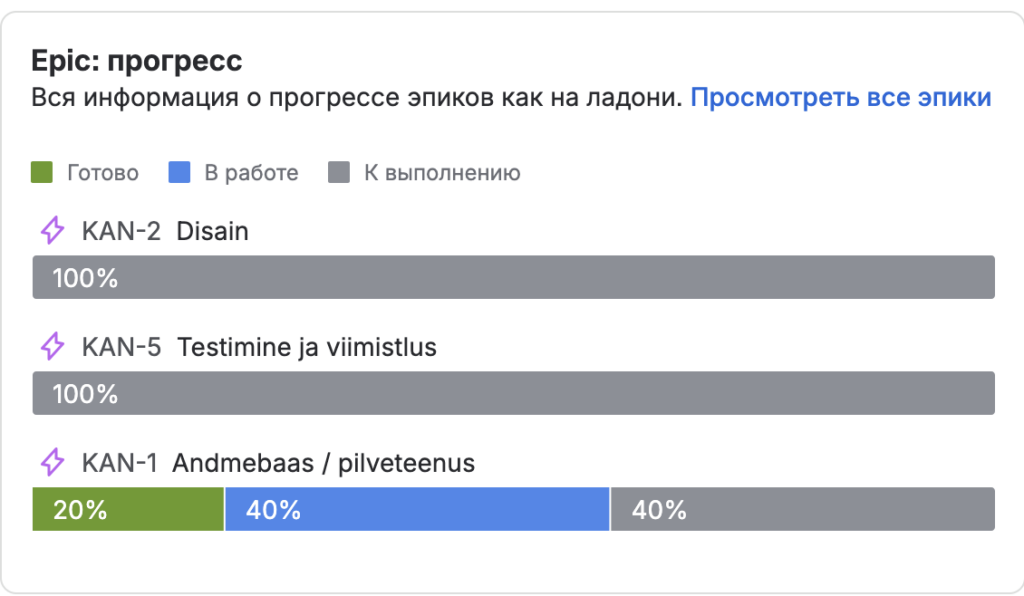Click the blue 40% in-progress segment

coord(417,509)
